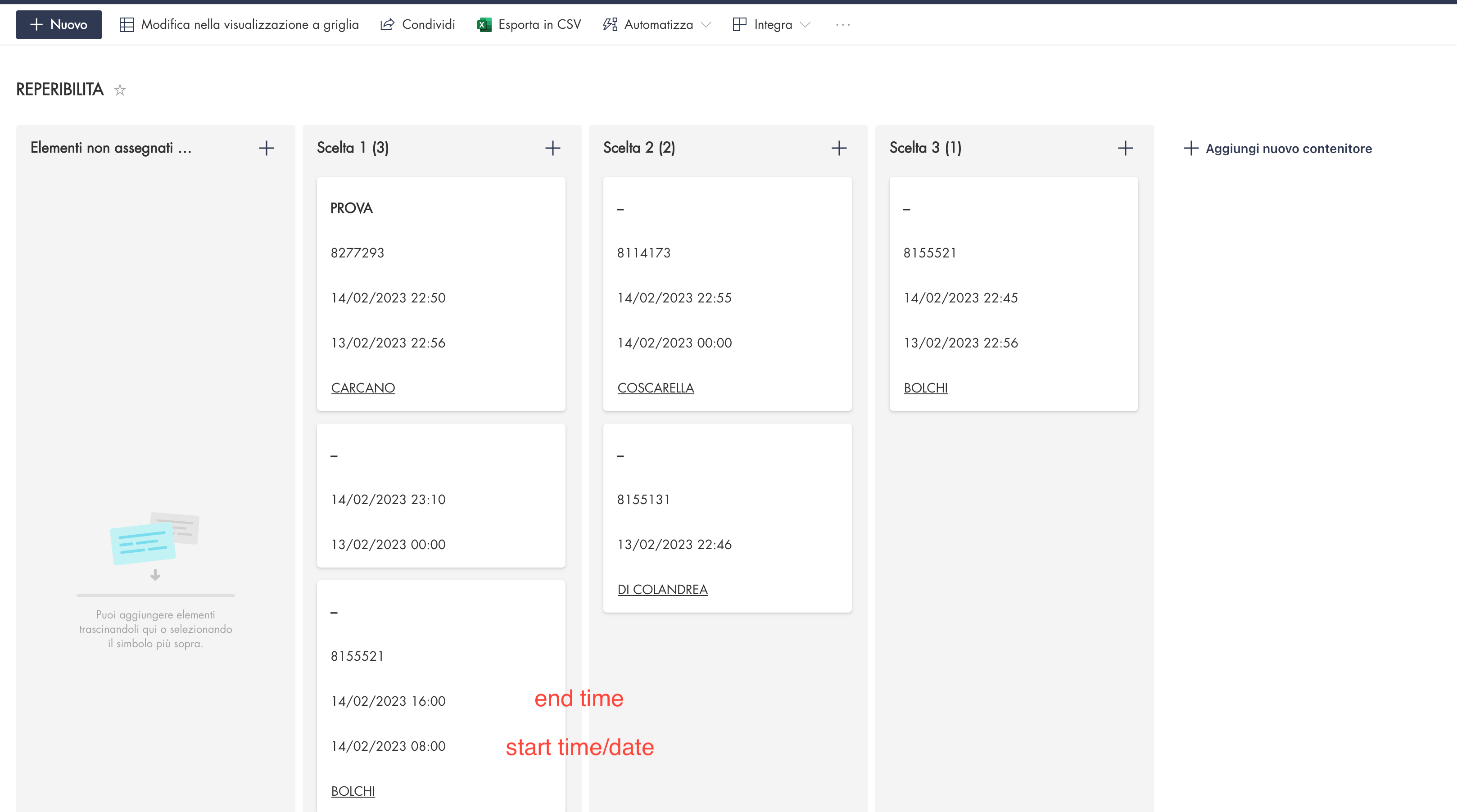Add item to Scelta 1 column
1457x812 pixels.
(x=552, y=148)
